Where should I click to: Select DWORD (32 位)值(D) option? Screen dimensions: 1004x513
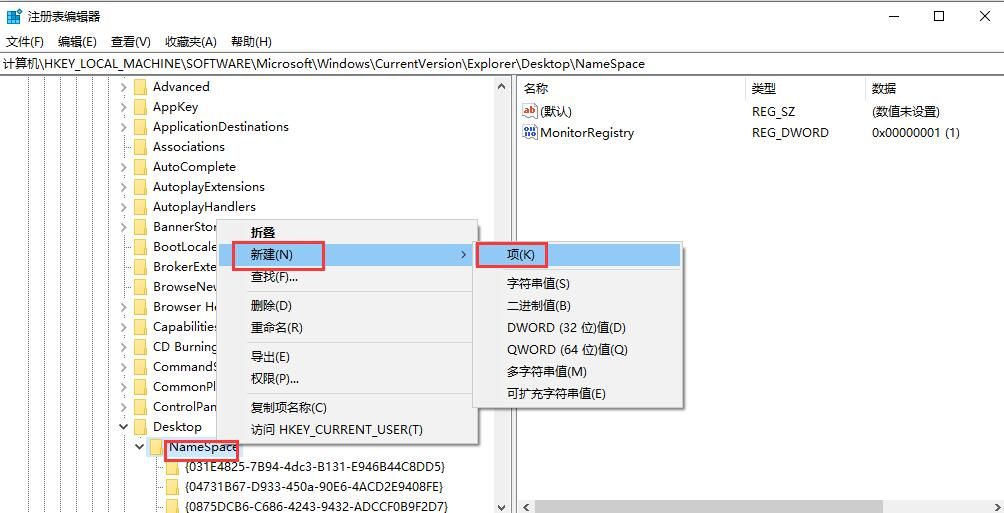(566, 328)
